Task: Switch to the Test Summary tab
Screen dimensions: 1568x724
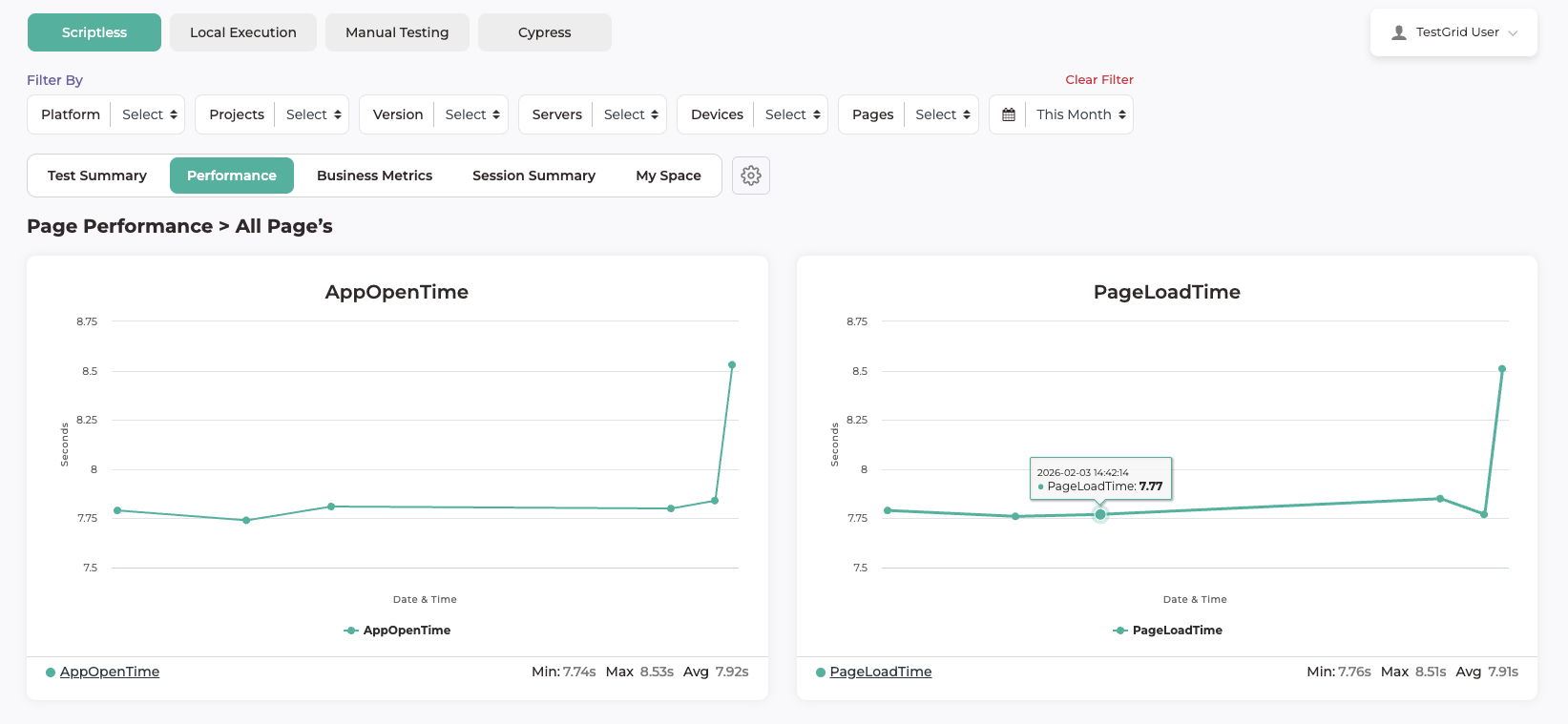Action: 97,176
